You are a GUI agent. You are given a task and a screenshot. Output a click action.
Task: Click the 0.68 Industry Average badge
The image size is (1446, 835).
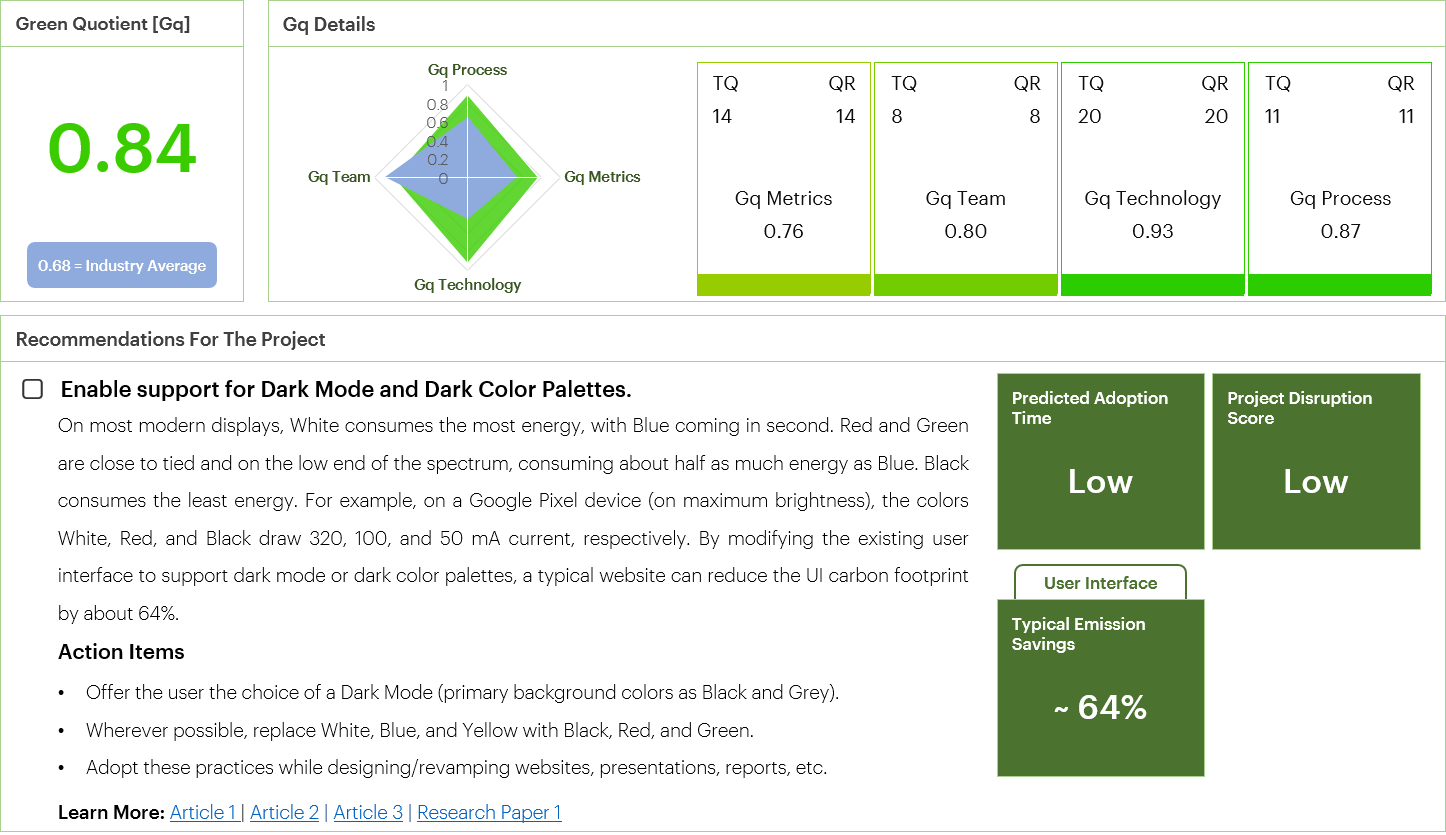point(122,266)
